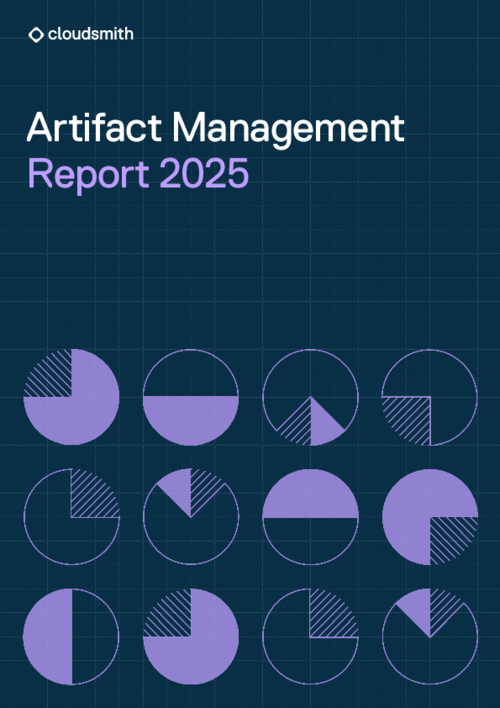Select the circle with small bottom wedges
This screenshot has width=500, height=708.
click(x=310, y=397)
